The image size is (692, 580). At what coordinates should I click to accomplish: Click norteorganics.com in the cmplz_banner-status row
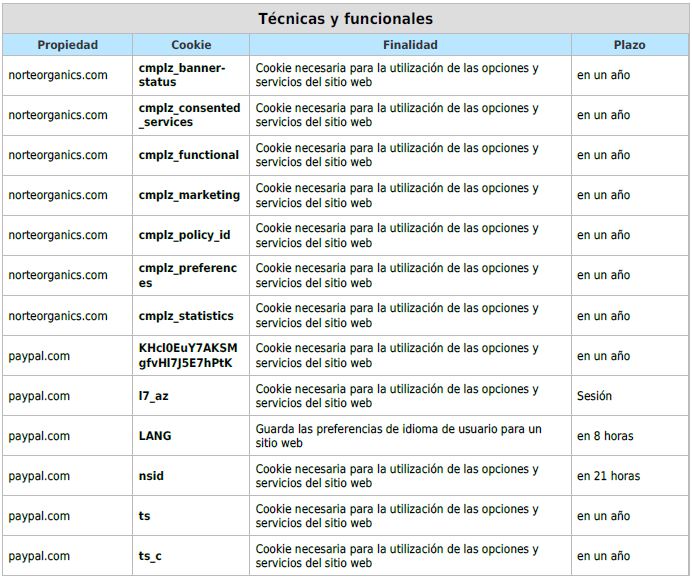pos(58,75)
